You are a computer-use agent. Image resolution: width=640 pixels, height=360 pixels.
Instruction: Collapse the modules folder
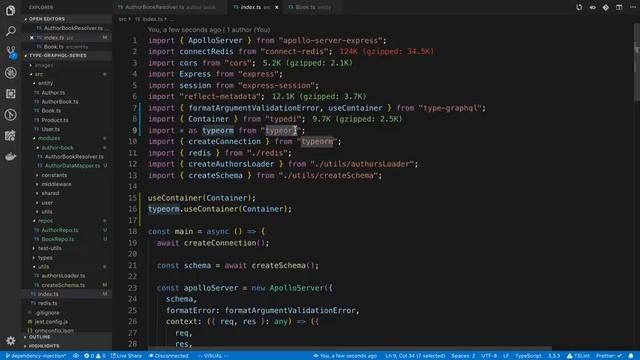pos(66,138)
